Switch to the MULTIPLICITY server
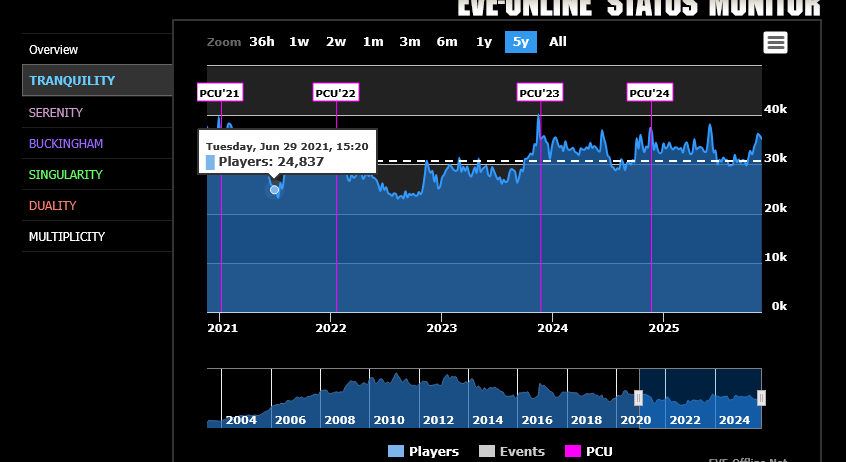Screen dimensions: 846x462 (x=97, y=236)
